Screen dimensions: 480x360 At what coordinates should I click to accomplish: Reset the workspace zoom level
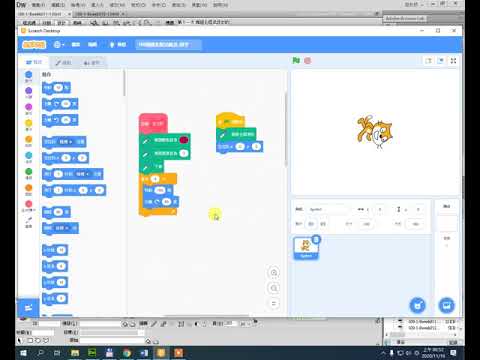pyautogui.click(x=274, y=303)
